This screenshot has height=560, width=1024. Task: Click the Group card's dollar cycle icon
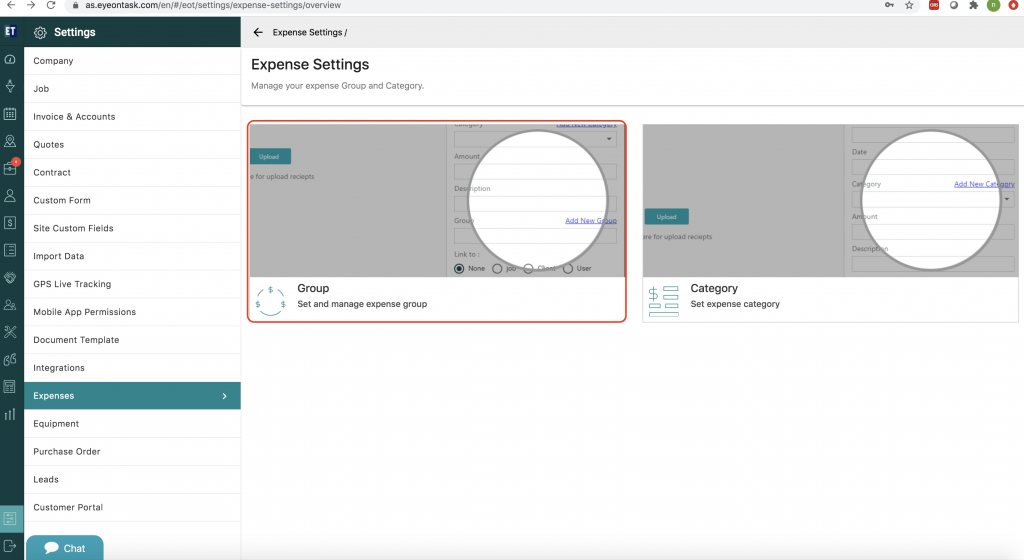click(270, 301)
